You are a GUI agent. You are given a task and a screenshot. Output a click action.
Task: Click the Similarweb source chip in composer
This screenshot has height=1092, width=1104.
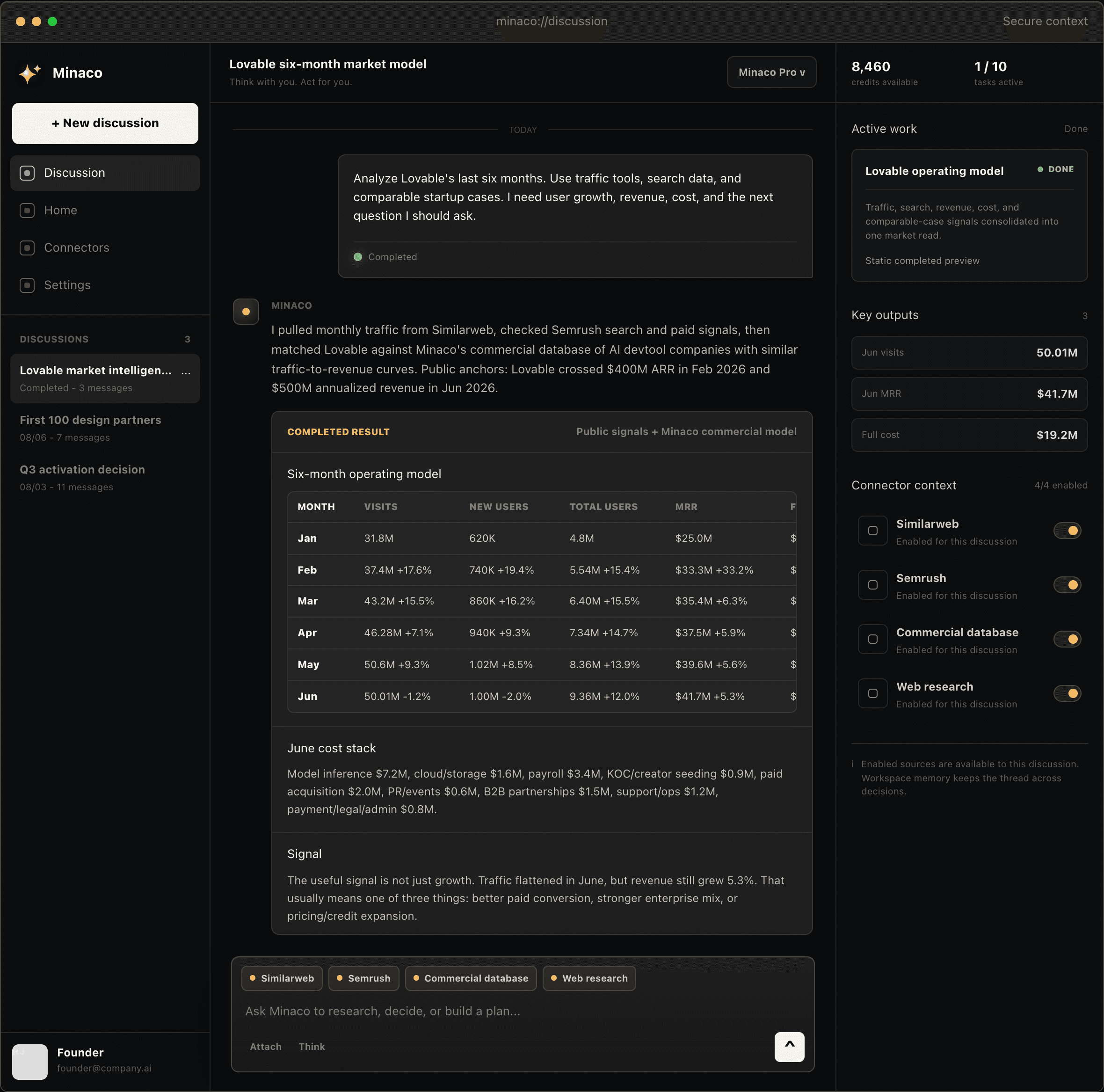coord(282,978)
